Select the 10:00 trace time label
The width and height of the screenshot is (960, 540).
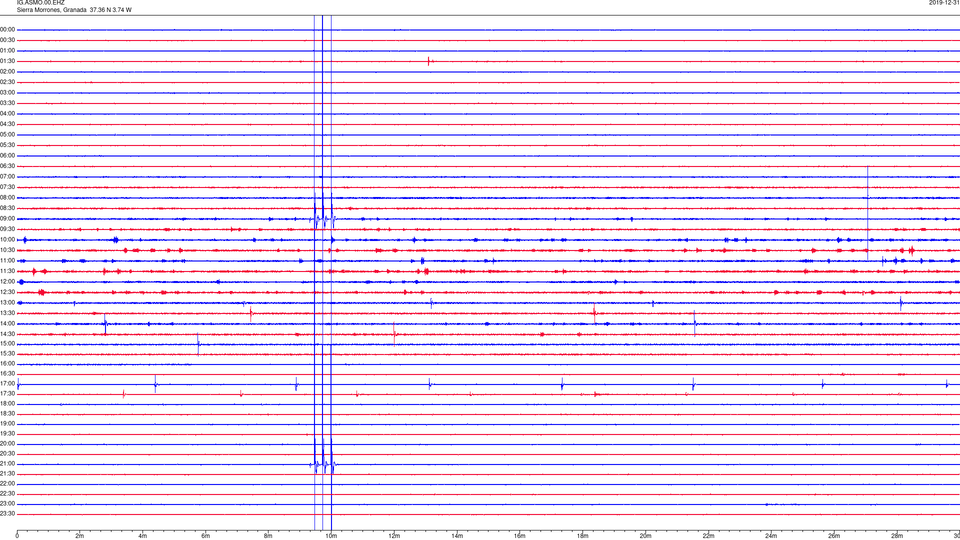click(x=7, y=239)
